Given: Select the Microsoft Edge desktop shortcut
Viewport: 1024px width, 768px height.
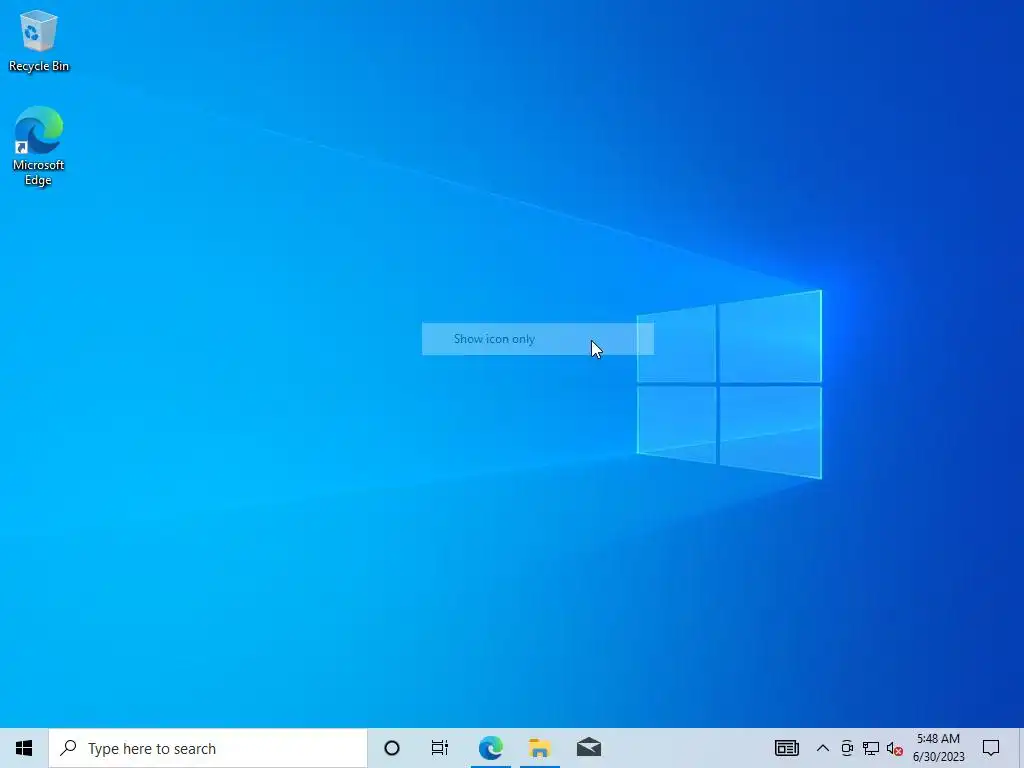Looking at the screenshot, I should pyautogui.click(x=39, y=146).
